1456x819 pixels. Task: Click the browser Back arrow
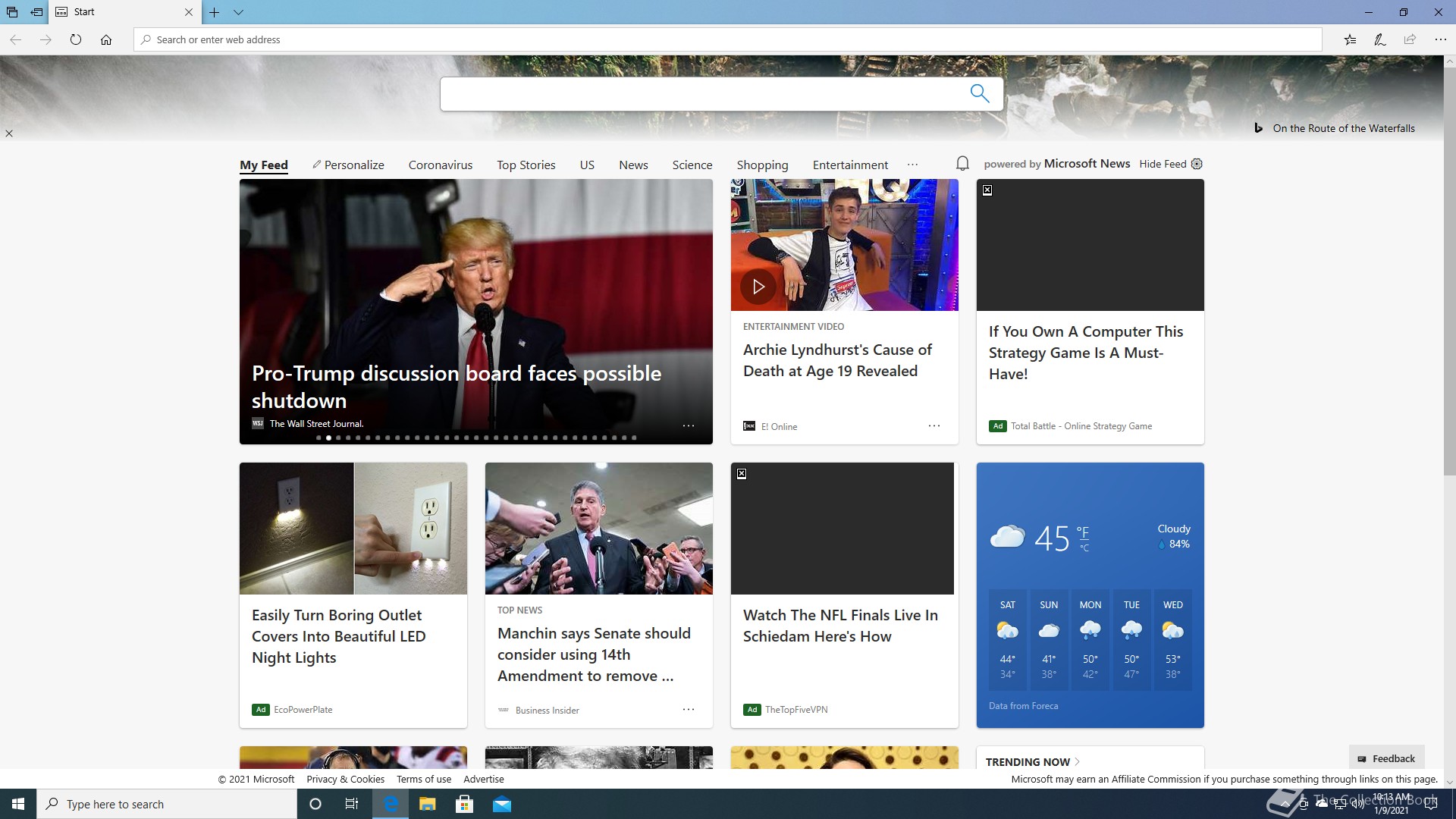(x=15, y=39)
